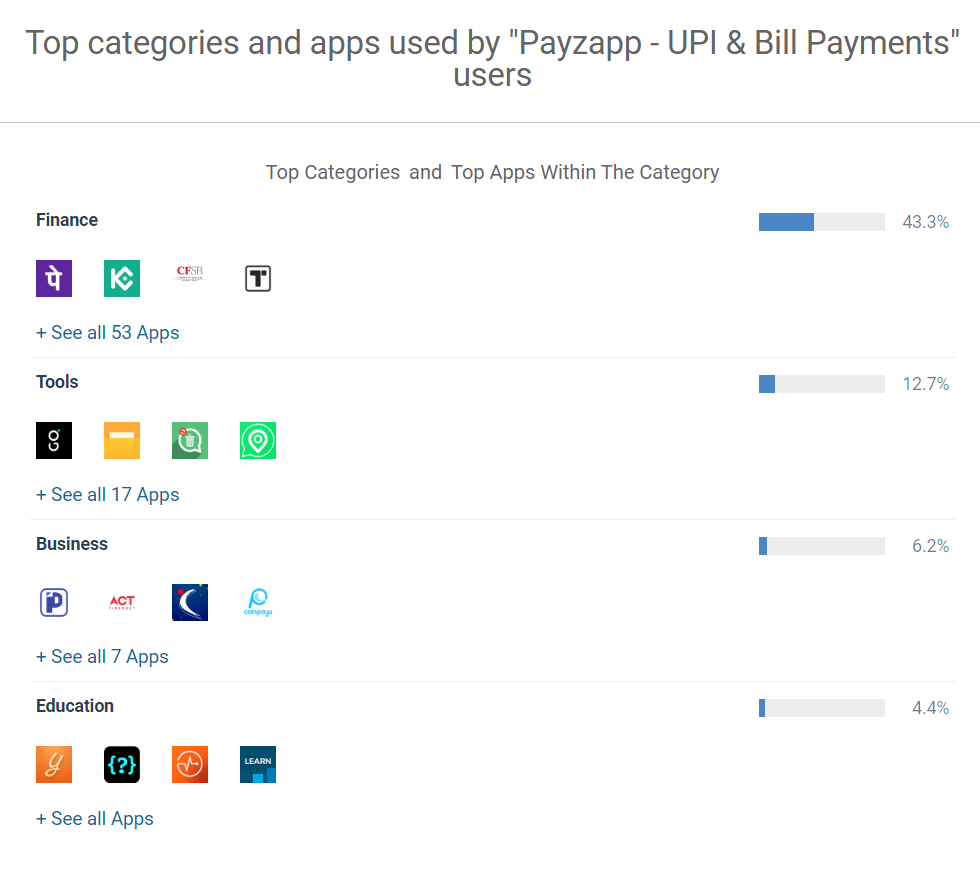Select the blue crescent moon app icon
980x876 pixels.
[x=189, y=602]
